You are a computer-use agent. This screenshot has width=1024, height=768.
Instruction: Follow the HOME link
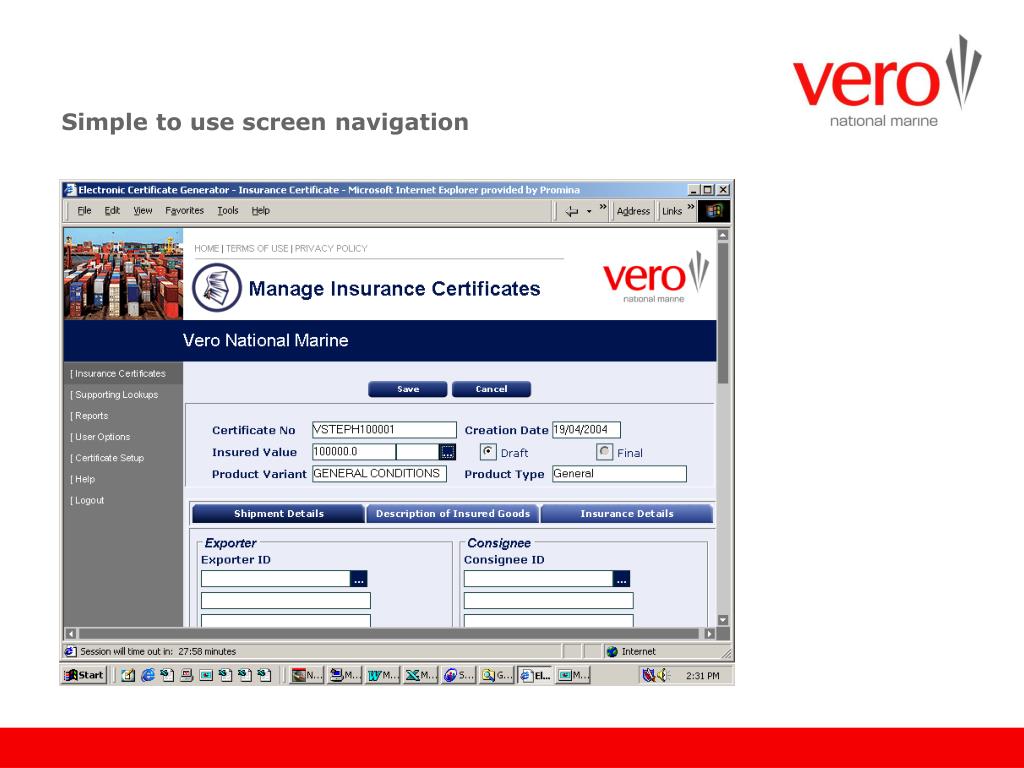point(206,248)
